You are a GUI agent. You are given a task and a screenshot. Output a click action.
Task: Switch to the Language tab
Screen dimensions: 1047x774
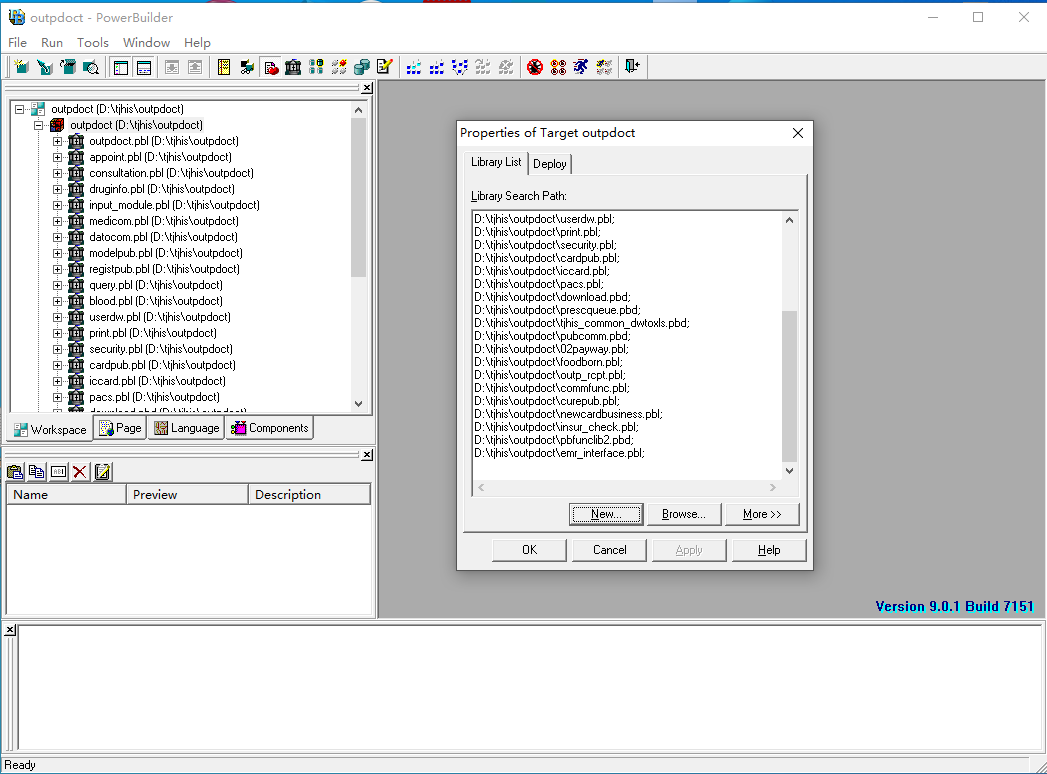[x=186, y=428]
